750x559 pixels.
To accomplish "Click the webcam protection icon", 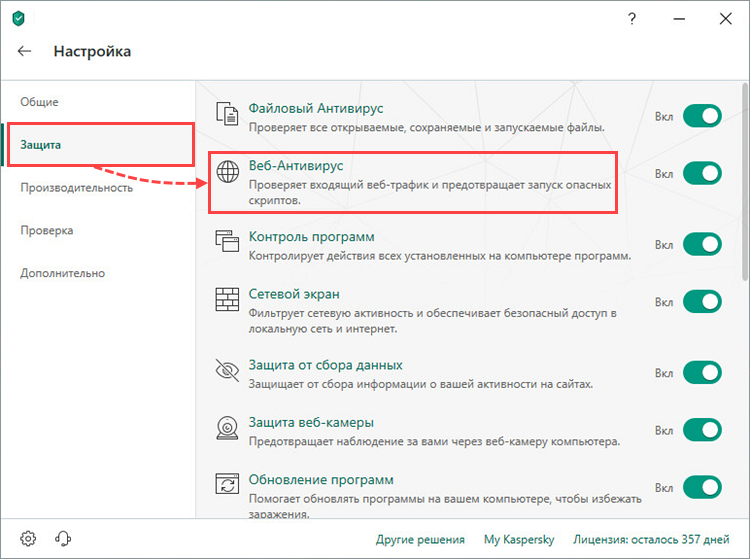I will click(227, 428).
